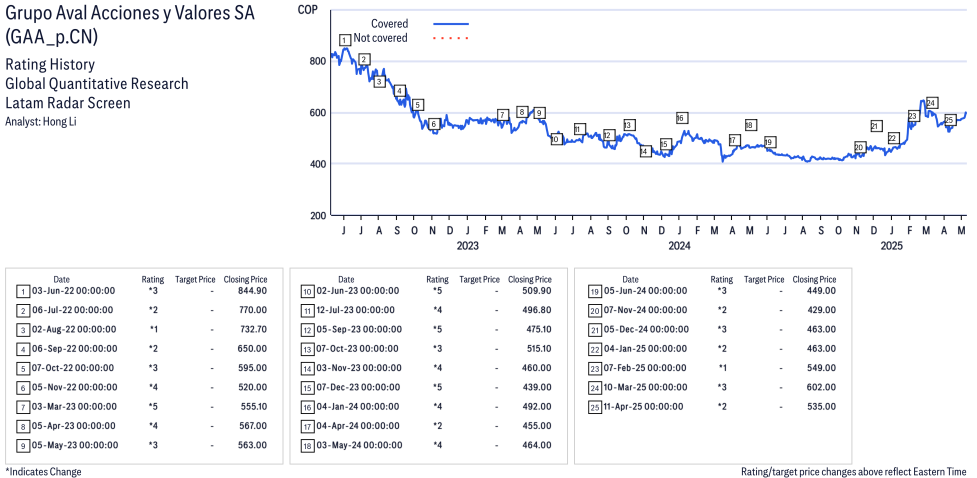977x478 pixels.
Task: Click the first table's Target Price column header
Action: [195, 280]
